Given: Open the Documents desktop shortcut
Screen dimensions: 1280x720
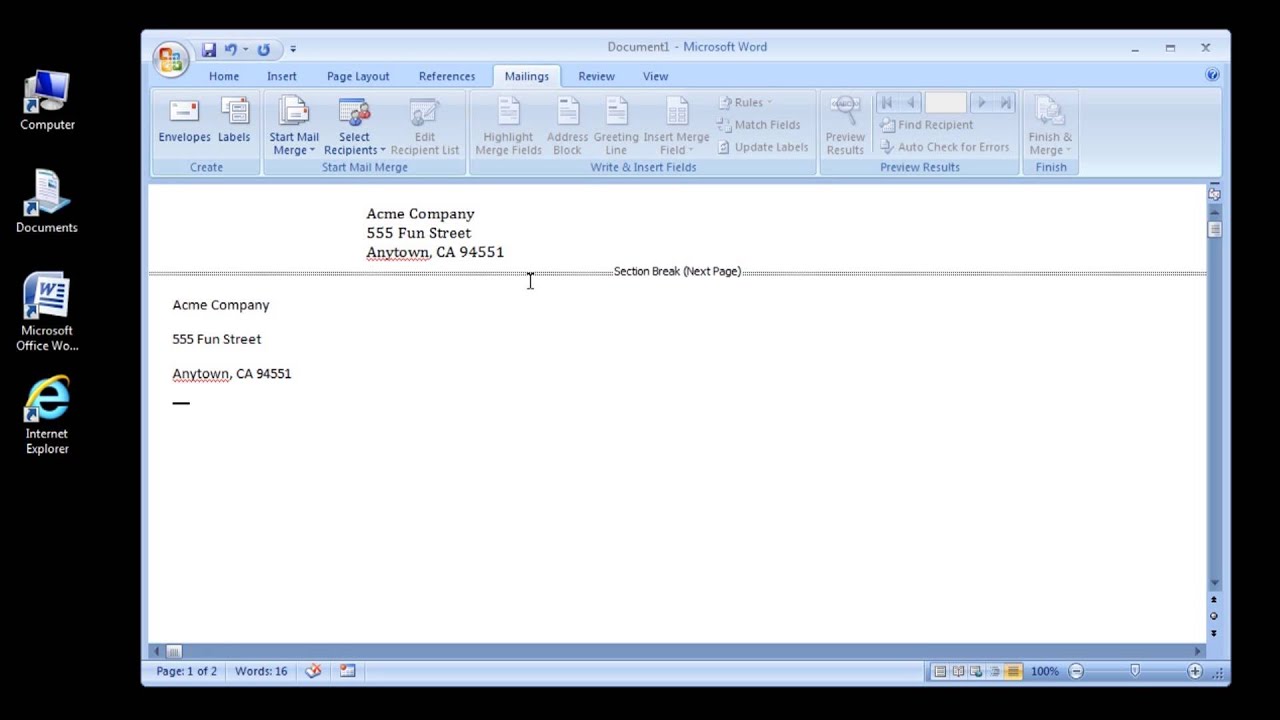Looking at the screenshot, I should pos(47,203).
